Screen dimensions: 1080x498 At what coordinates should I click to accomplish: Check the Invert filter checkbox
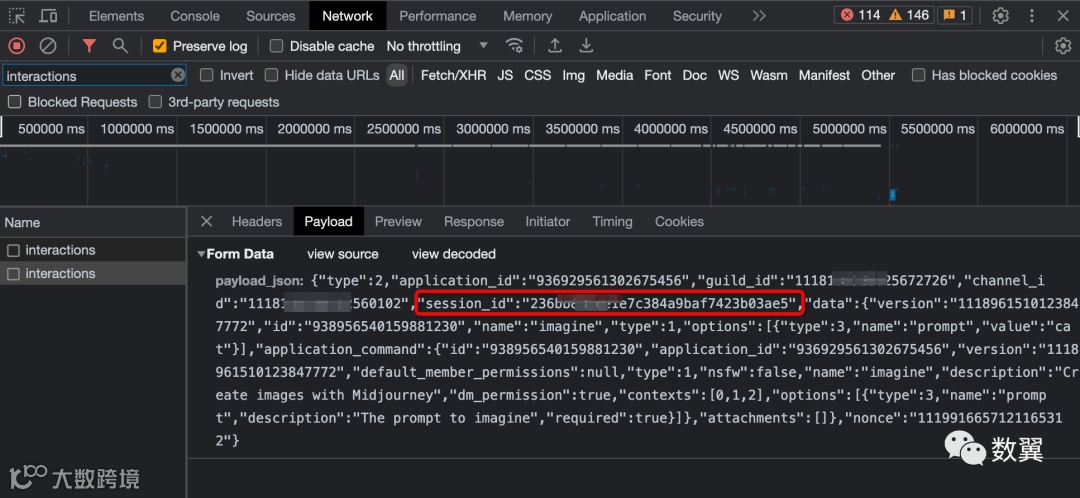coord(207,75)
